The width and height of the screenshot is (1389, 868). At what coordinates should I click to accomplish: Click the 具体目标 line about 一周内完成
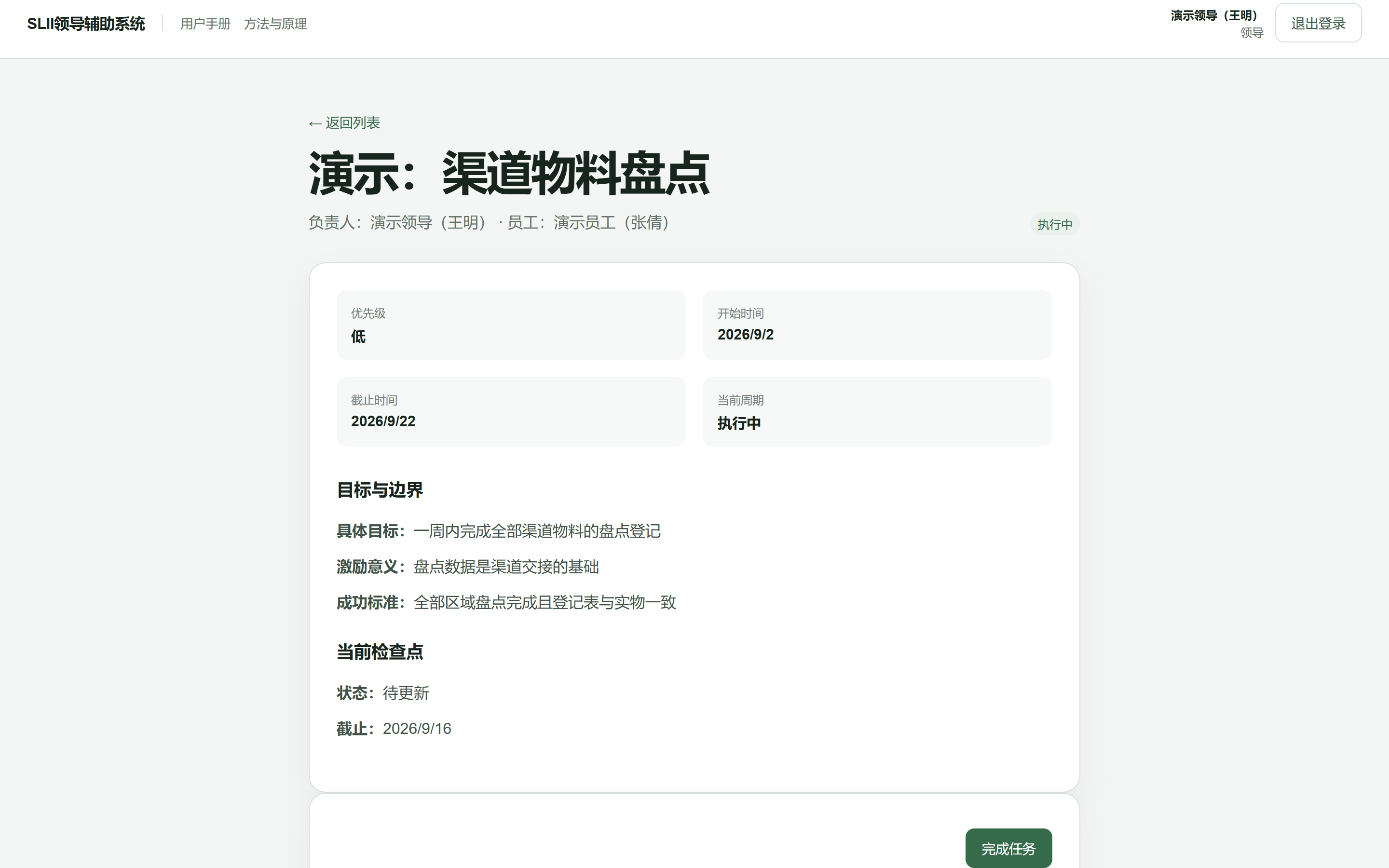[x=499, y=531]
